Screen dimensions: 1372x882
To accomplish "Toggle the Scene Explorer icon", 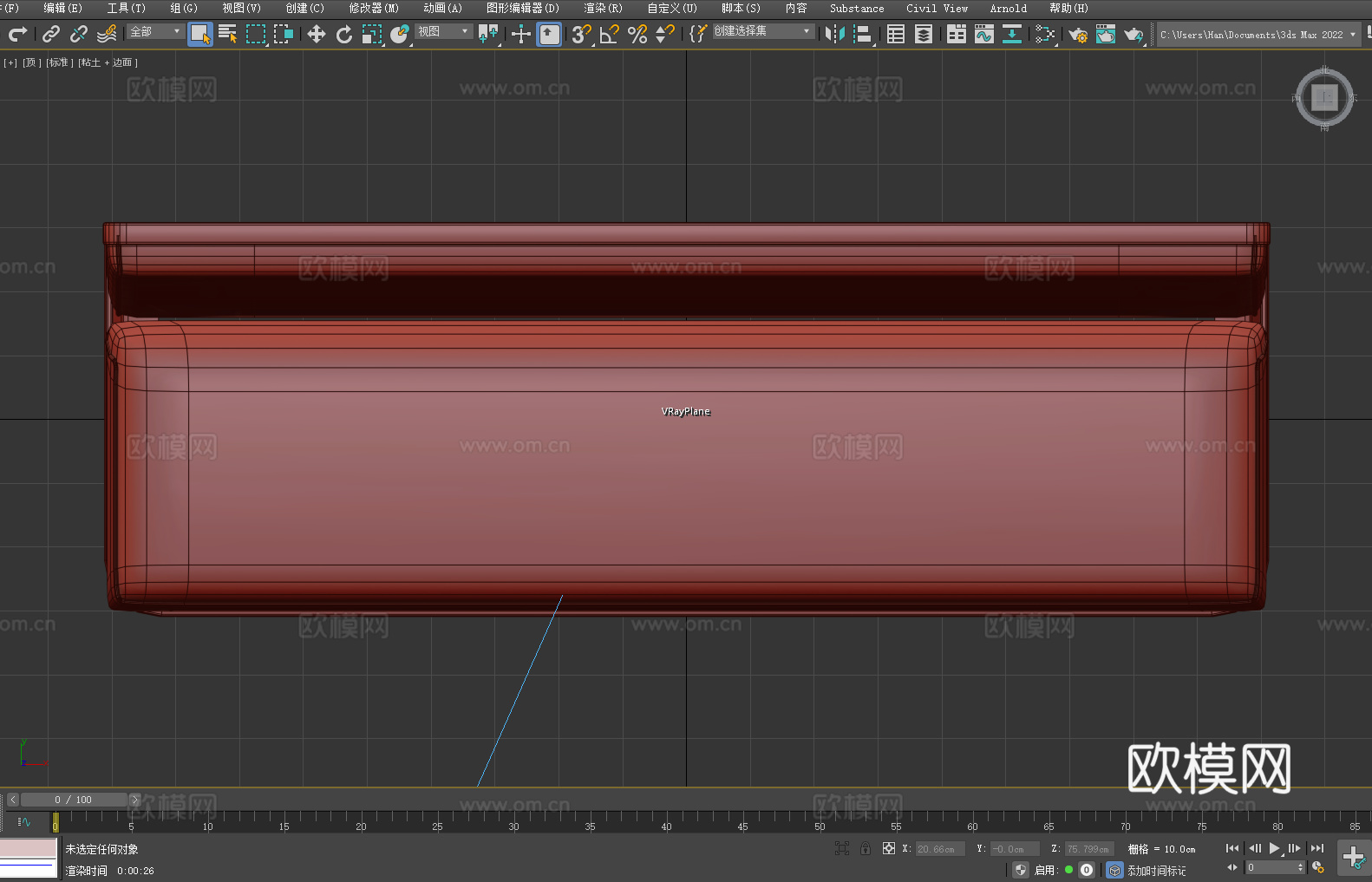I will [896, 34].
